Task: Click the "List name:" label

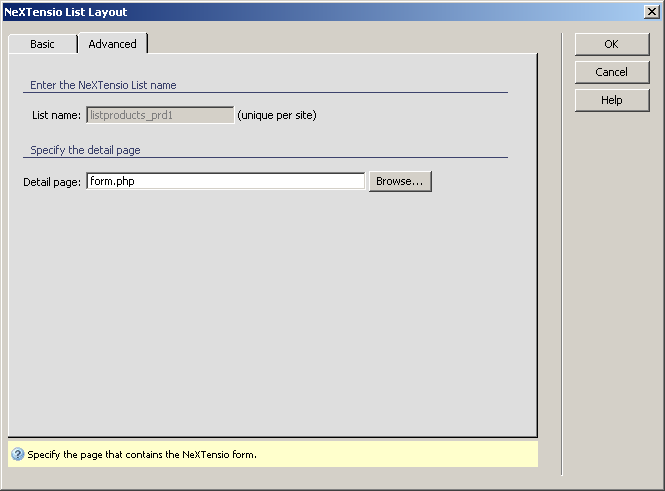Action: click(x=56, y=116)
